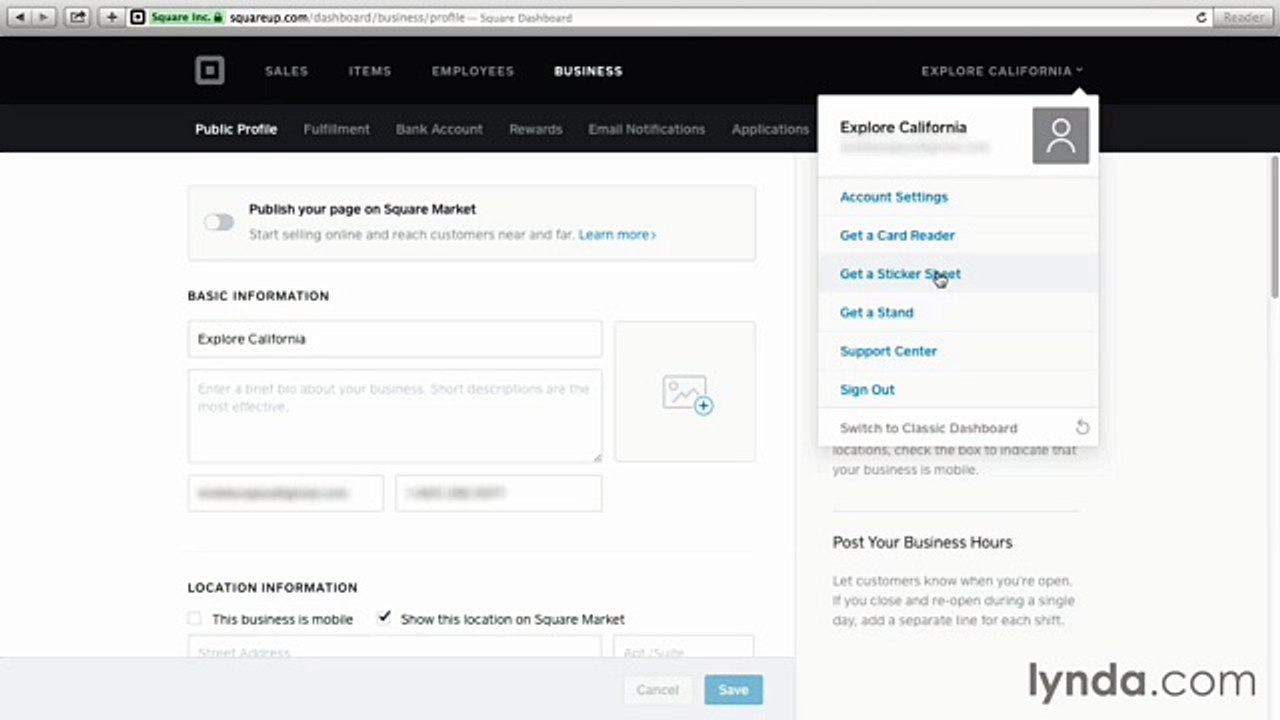Click the Apt./Suite field
Screen dimensions: 1280x720
click(x=684, y=648)
